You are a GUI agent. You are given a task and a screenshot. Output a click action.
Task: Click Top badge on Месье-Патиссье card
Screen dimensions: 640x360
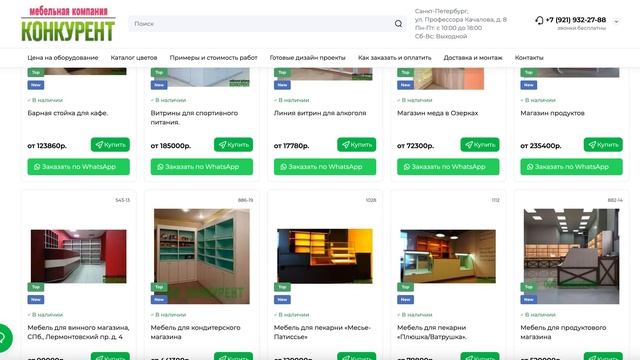[282, 287]
